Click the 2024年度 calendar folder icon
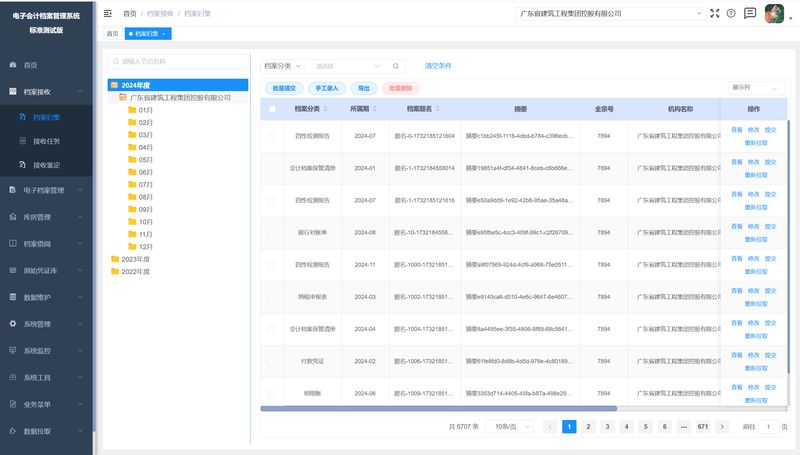This screenshot has width=800, height=455. pos(114,85)
